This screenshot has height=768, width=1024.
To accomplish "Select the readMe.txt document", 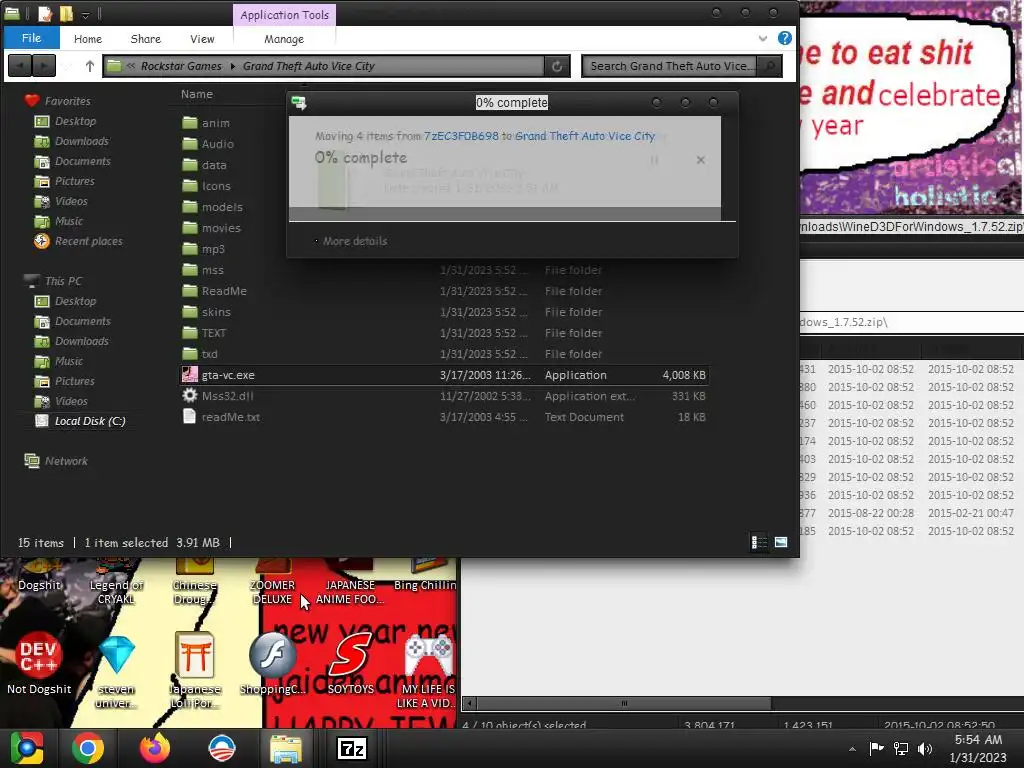I will [444, 417].
